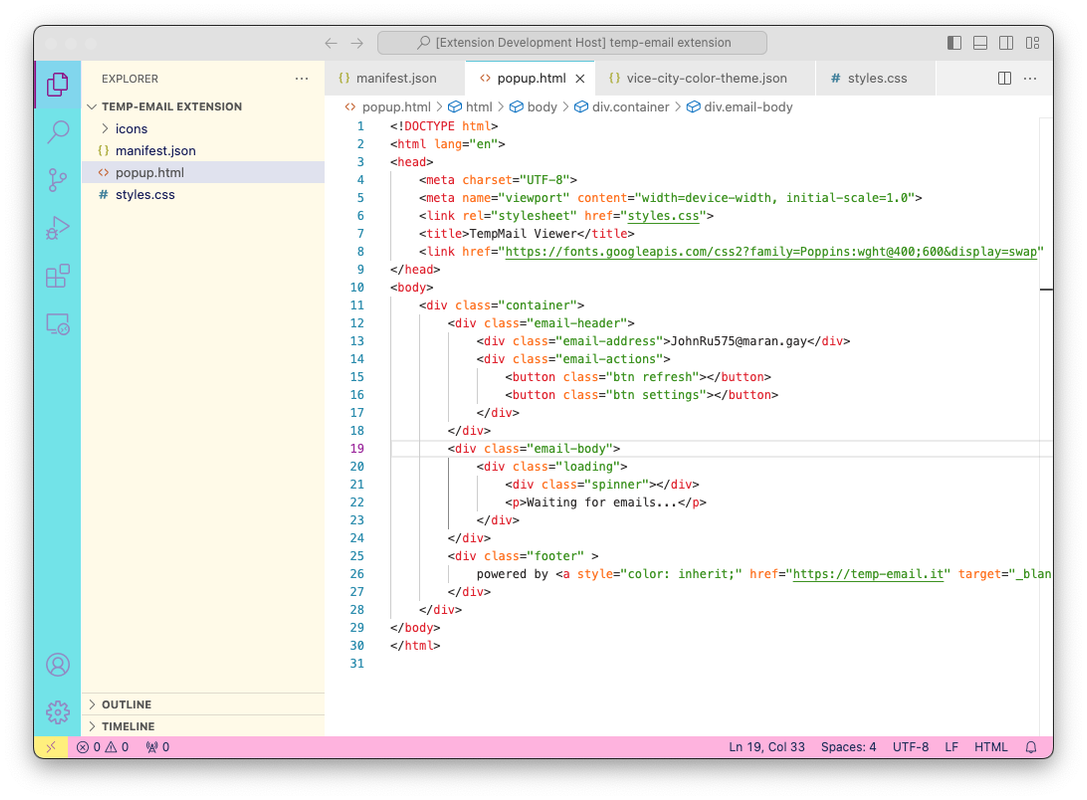Click the TempMail Viewer title text

tap(523, 234)
